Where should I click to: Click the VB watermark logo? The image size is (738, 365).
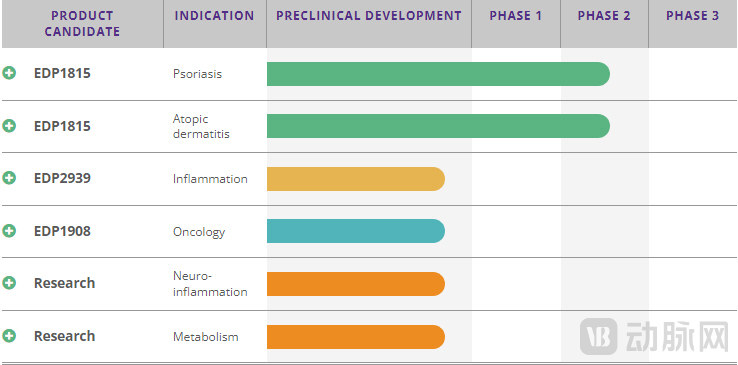pos(598,336)
